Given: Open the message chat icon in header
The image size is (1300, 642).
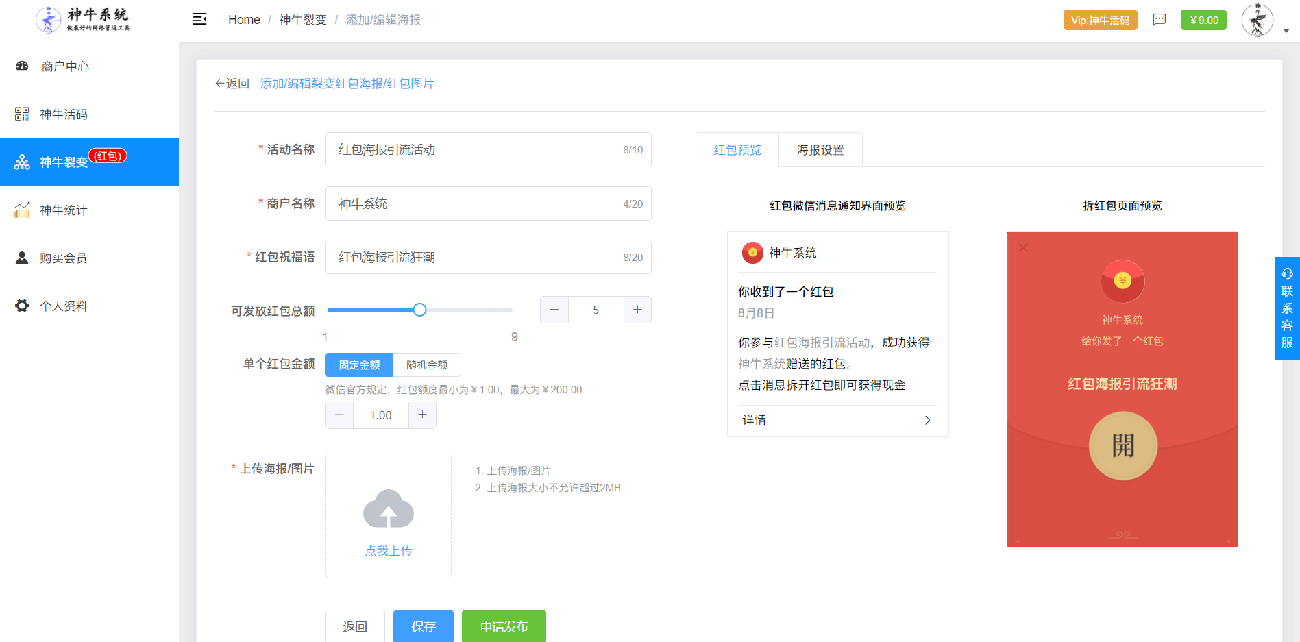Looking at the screenshot, I should coord(1160,19).
